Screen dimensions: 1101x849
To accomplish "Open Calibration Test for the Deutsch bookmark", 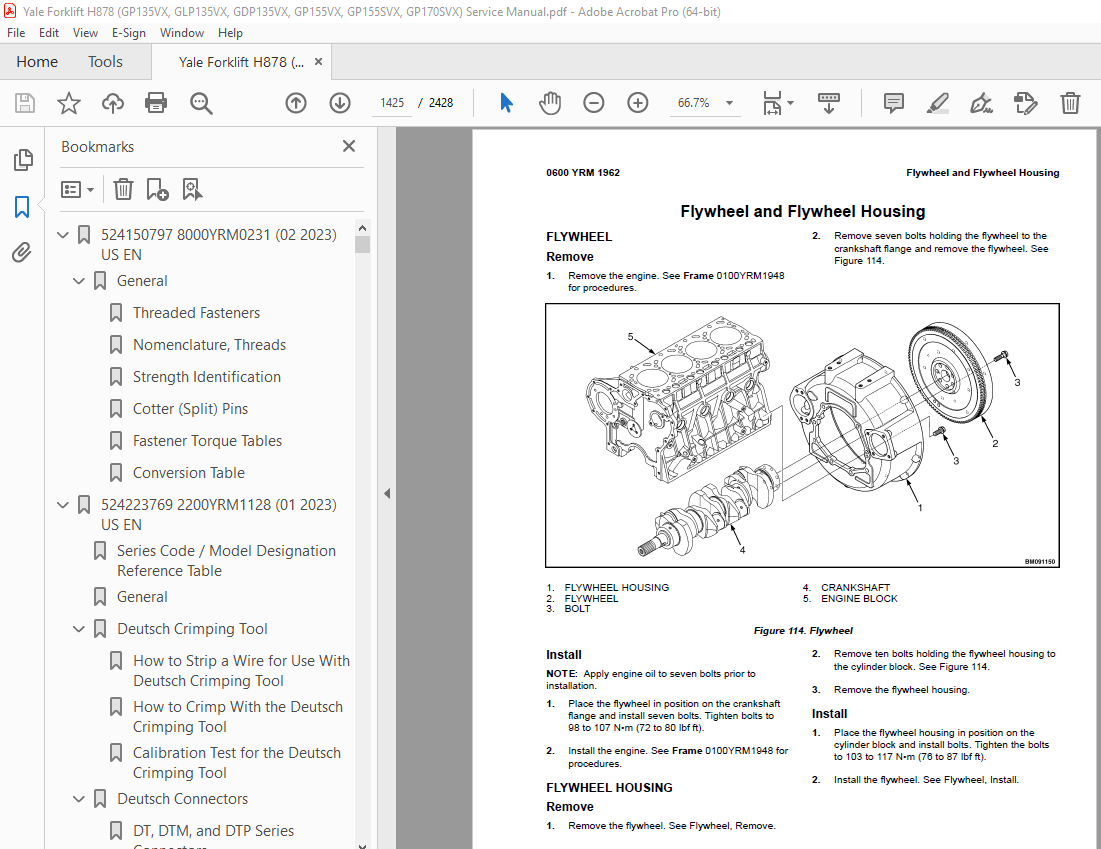I will coord(237,763).
